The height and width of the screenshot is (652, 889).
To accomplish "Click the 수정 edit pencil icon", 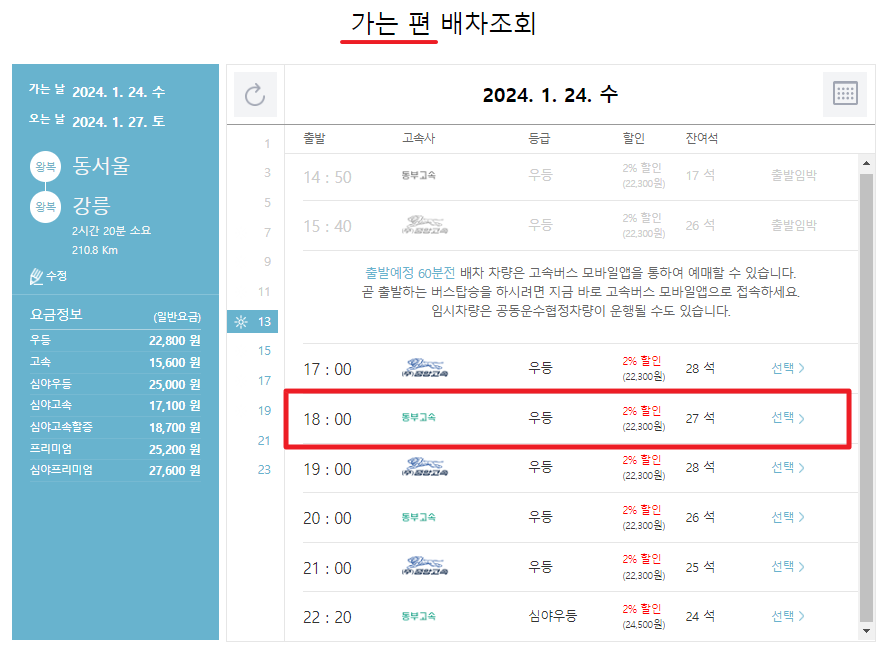I will tap(36, 277).
